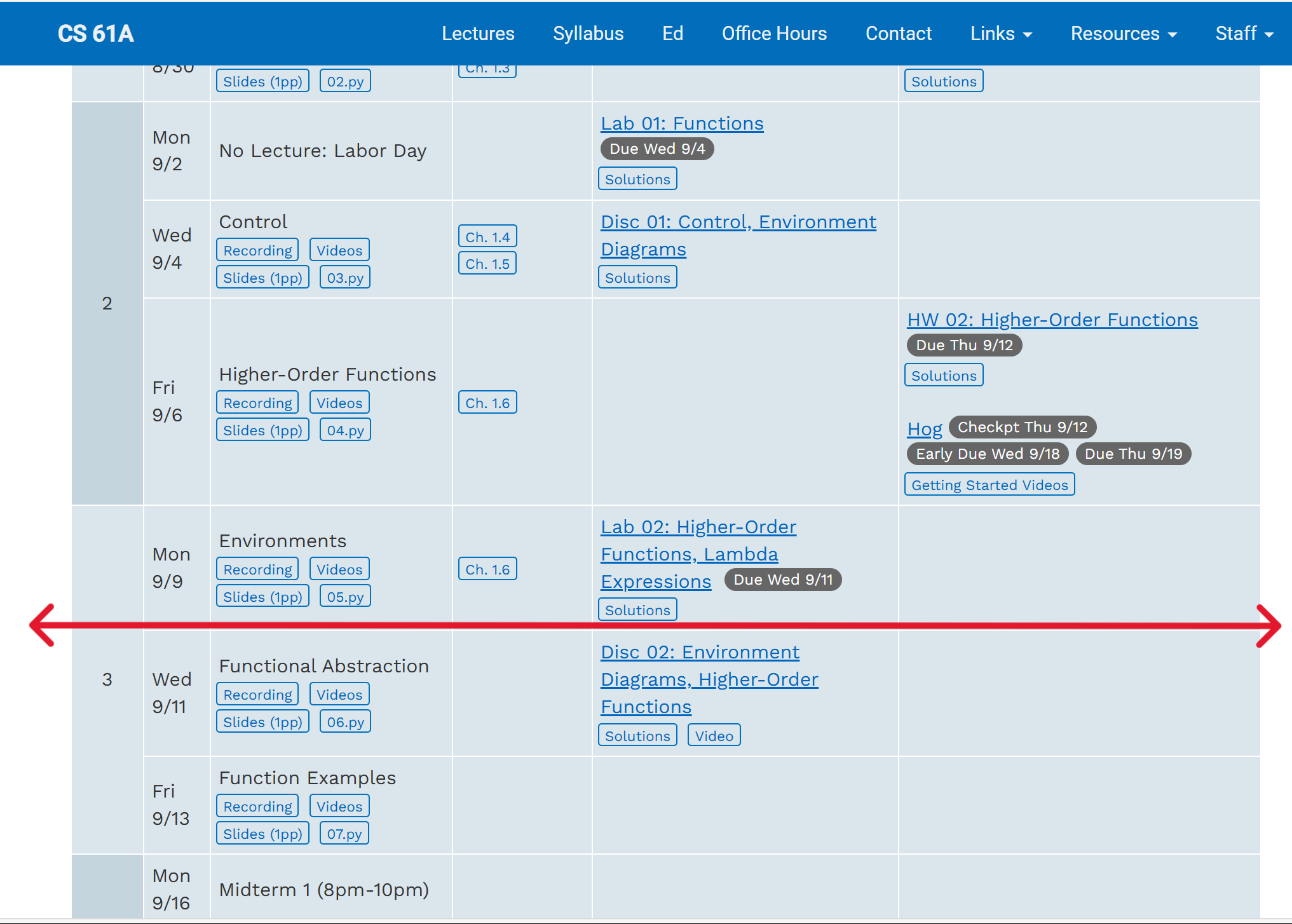1292x924 pixels.
Task: Go to the Lectures nav item
Action: [478, 34]
